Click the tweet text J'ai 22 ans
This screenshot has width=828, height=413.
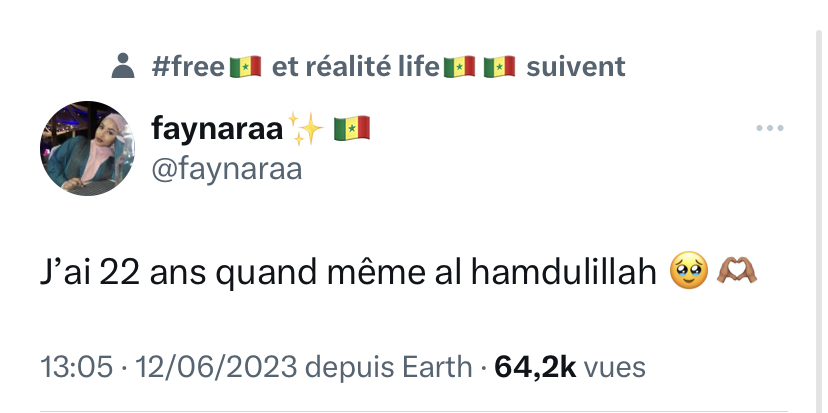pyautogui.click(x=123, y=273)
